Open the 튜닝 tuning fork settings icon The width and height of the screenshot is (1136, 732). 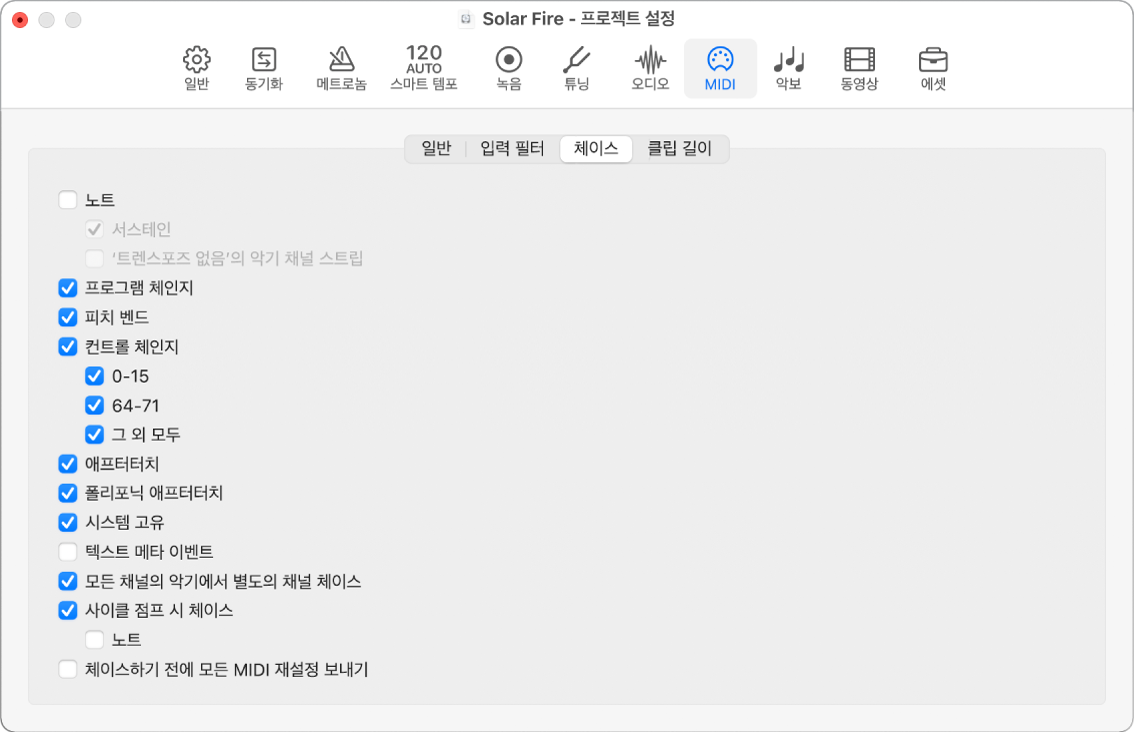point(577,68)
